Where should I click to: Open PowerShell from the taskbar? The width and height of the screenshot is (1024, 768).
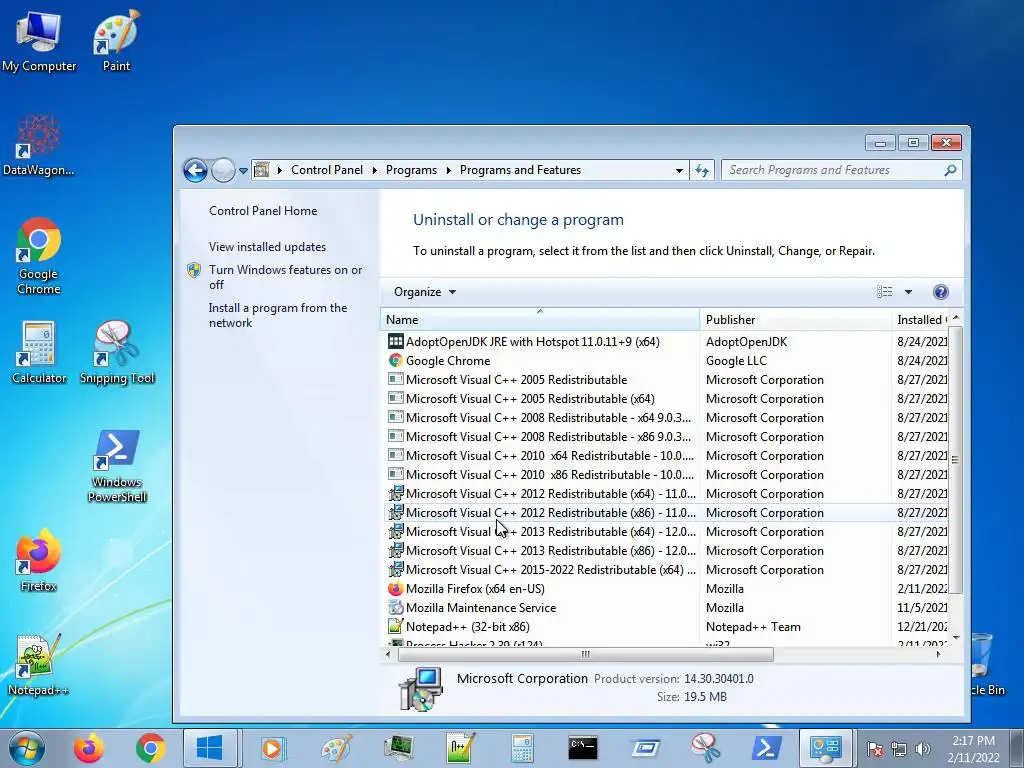(767, 748)
